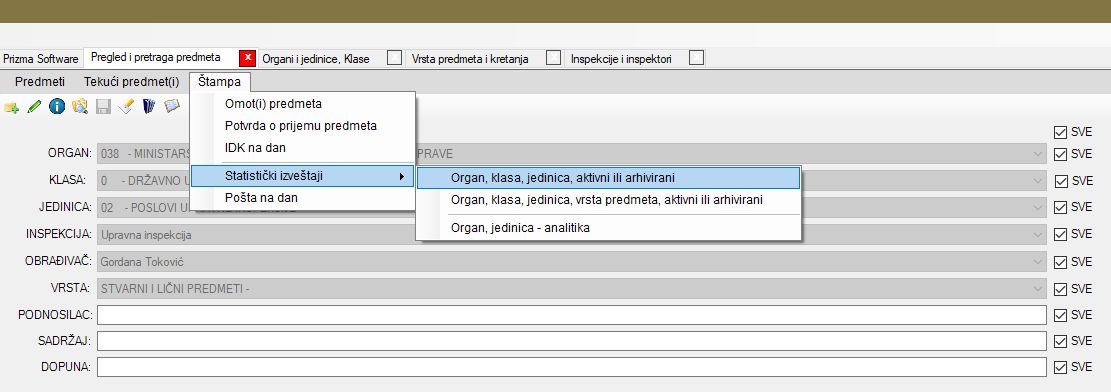Click the open book icon in toolbar
This screenshot has height=392, width=1111.
pos(171,107)
